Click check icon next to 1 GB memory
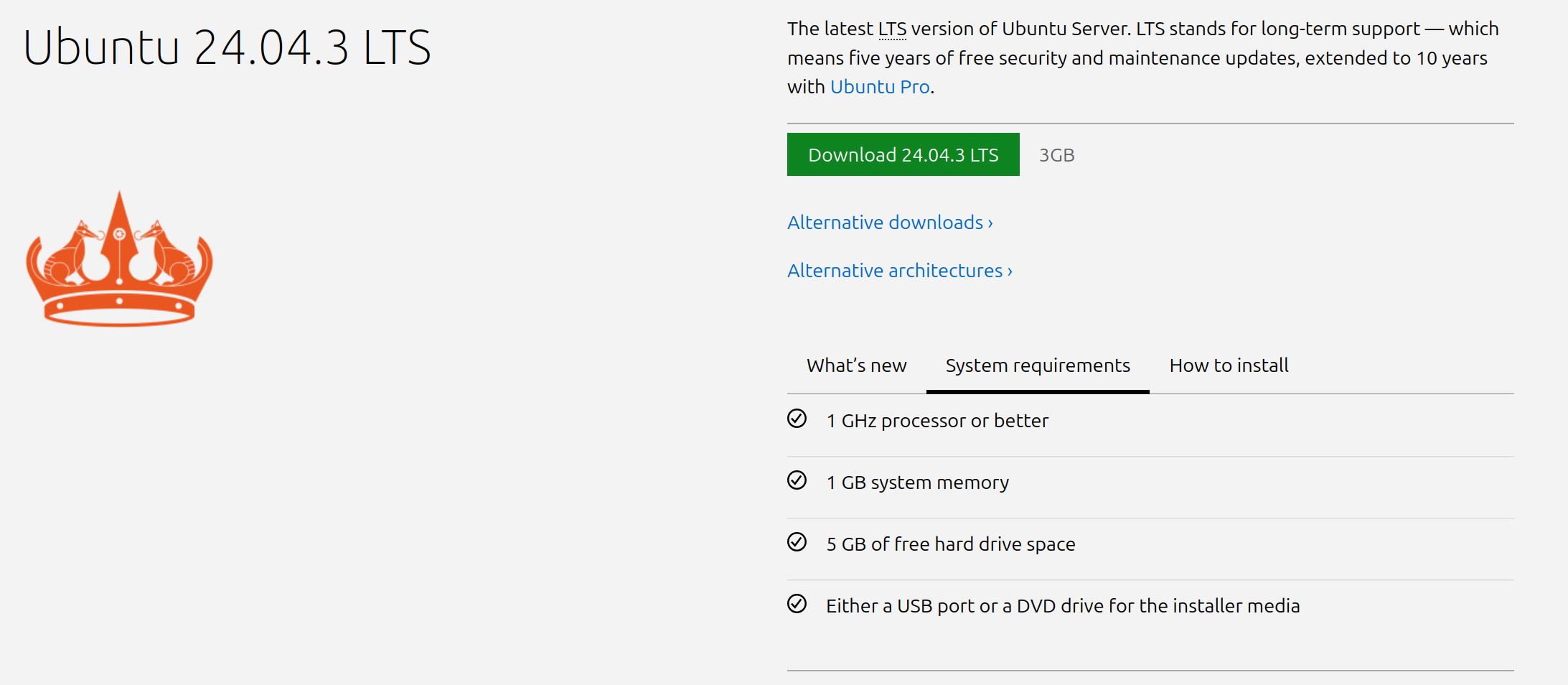The image size is (1568, 685). tap(797, 480)
